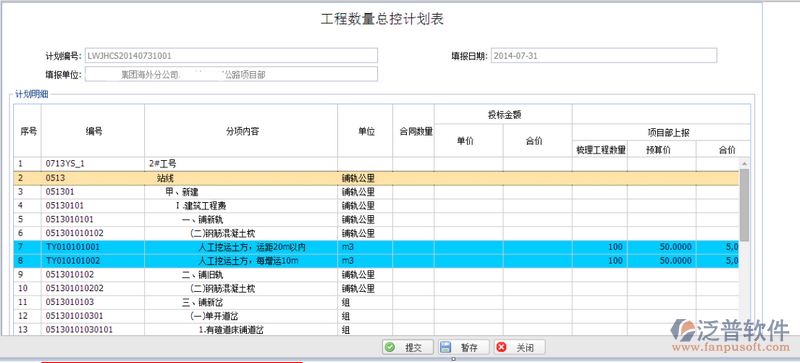Click the 泛普软件 logo
800x363 pixels.
(730, 335)
